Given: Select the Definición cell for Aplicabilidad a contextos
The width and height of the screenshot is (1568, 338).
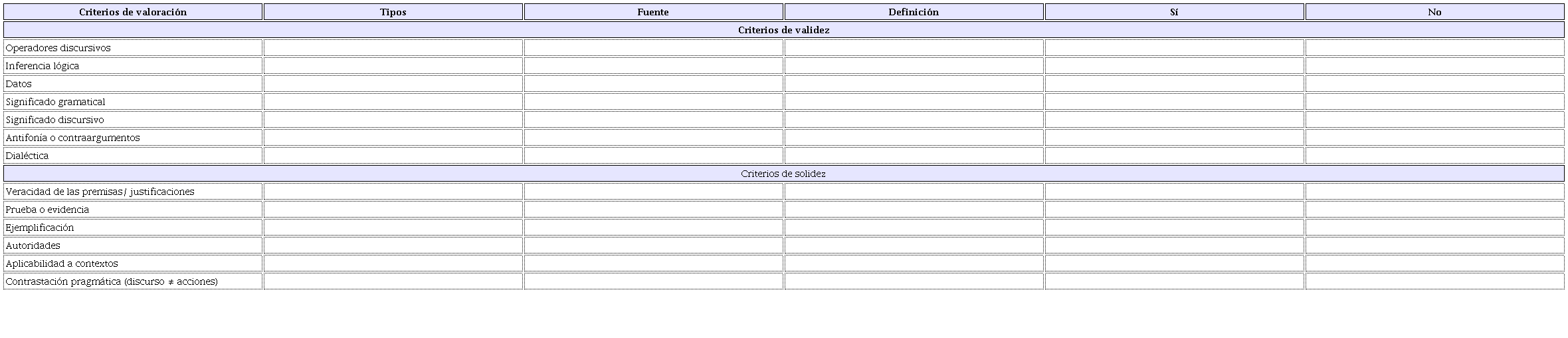Looking at the screenshot, I should coord(914,263).
